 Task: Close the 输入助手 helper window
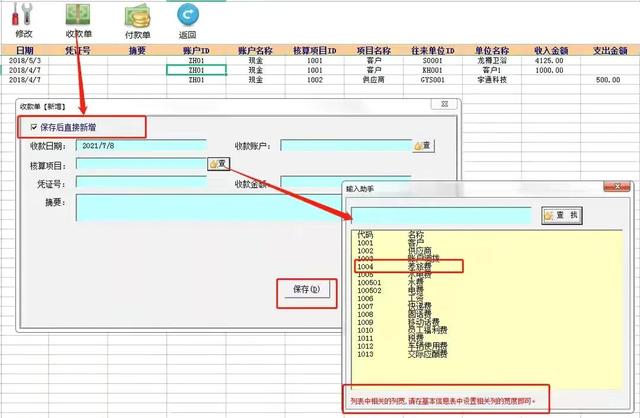(617, 187)
